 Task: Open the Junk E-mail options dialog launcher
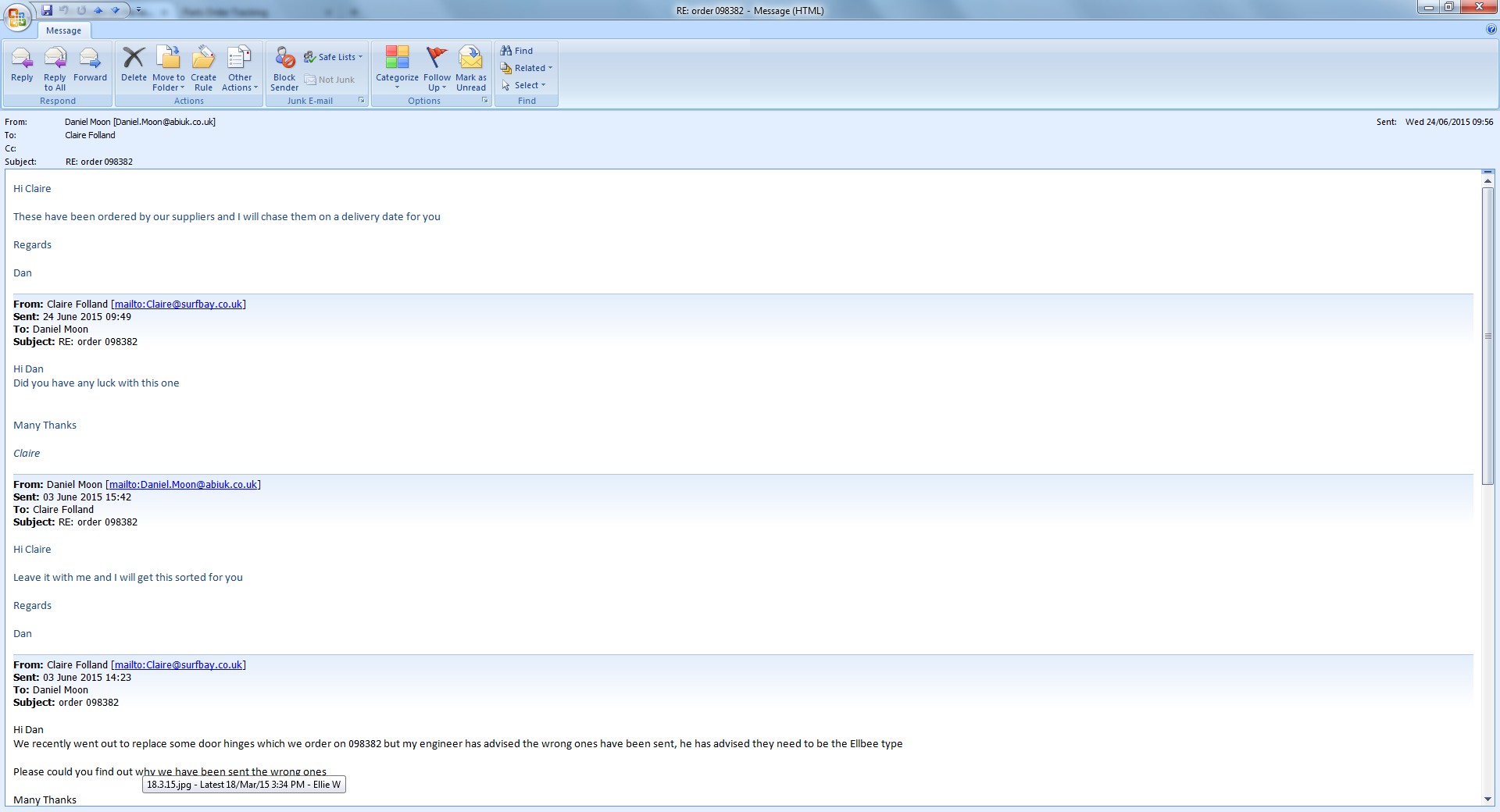pos(362,101)
